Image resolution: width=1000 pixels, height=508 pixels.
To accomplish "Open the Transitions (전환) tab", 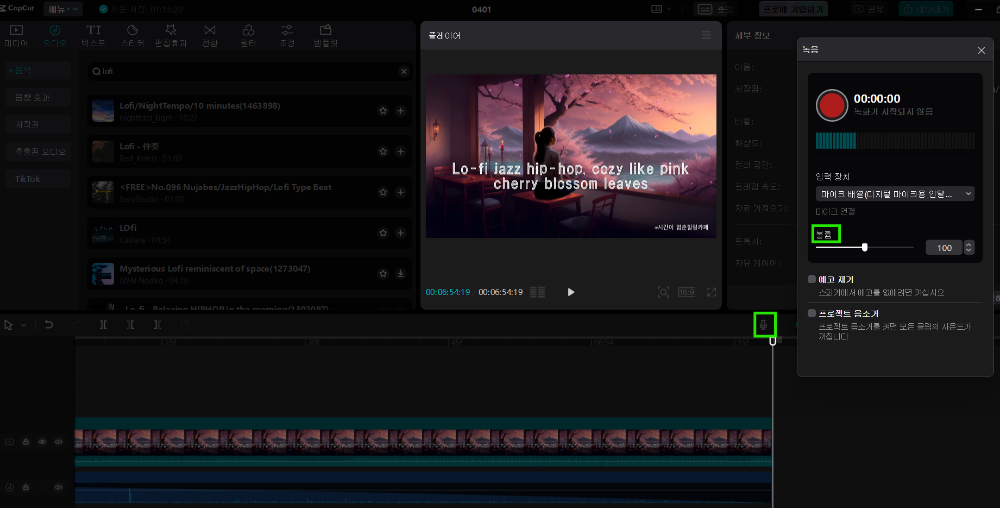I will pyautogui.click(x=210, y=36).
